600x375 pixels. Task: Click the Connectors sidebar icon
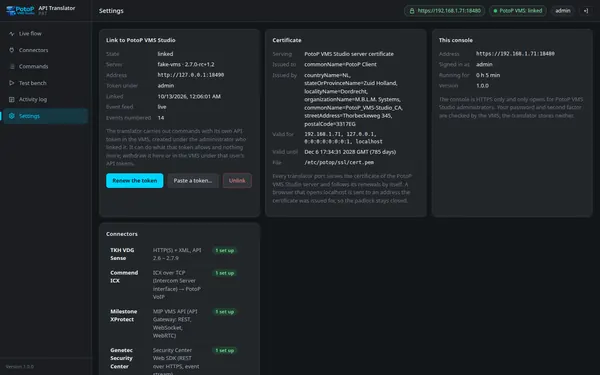(x=11, y=50)
